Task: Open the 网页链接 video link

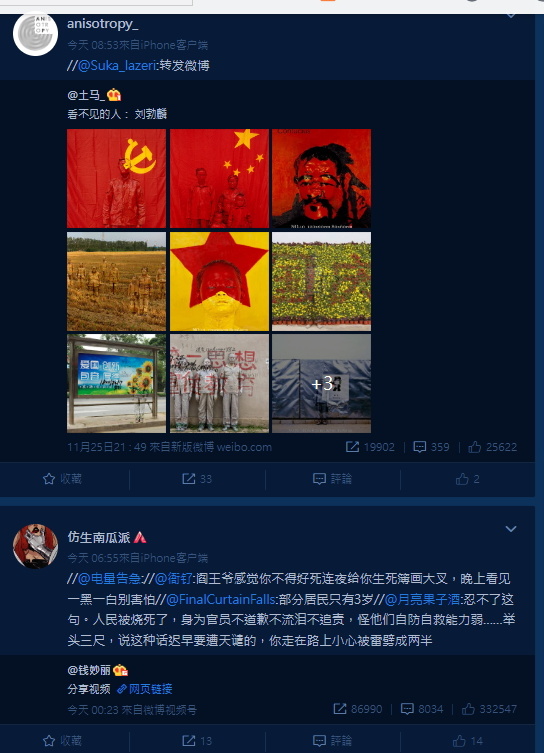Action: coord(145,689)
